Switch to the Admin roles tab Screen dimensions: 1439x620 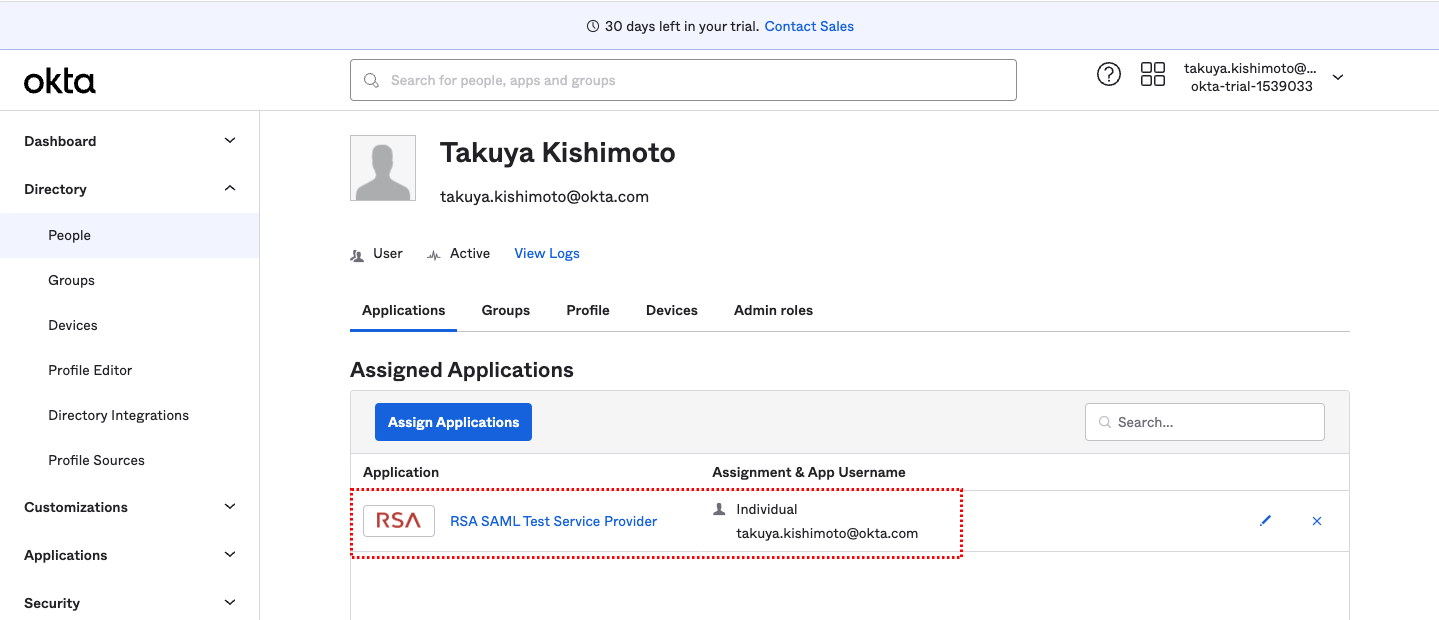pyautogui.click(x=773, y=310)
